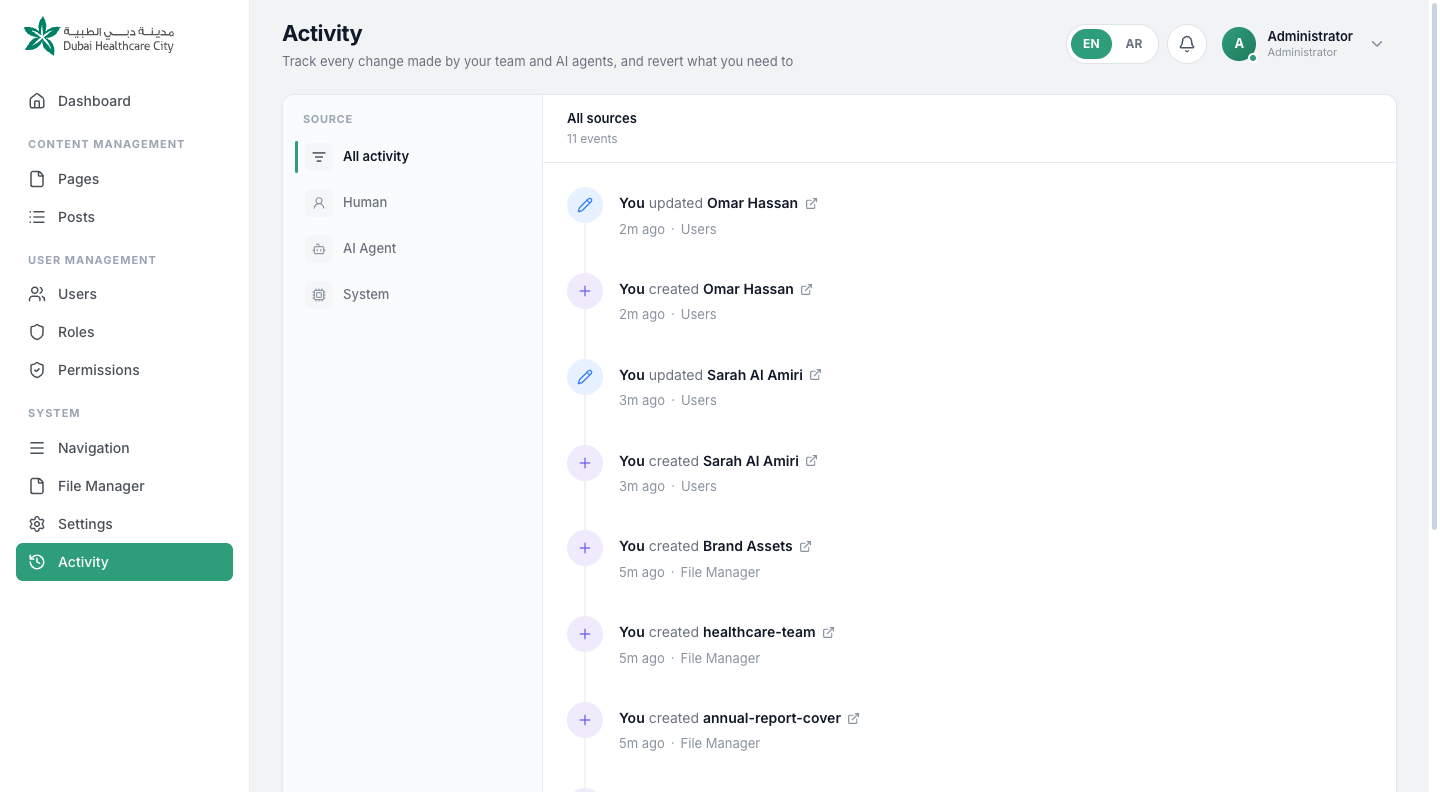The image size is (1440, 792).
Task: Open Sarah Al Amiri from the created event
Action: tap(751, 461)
